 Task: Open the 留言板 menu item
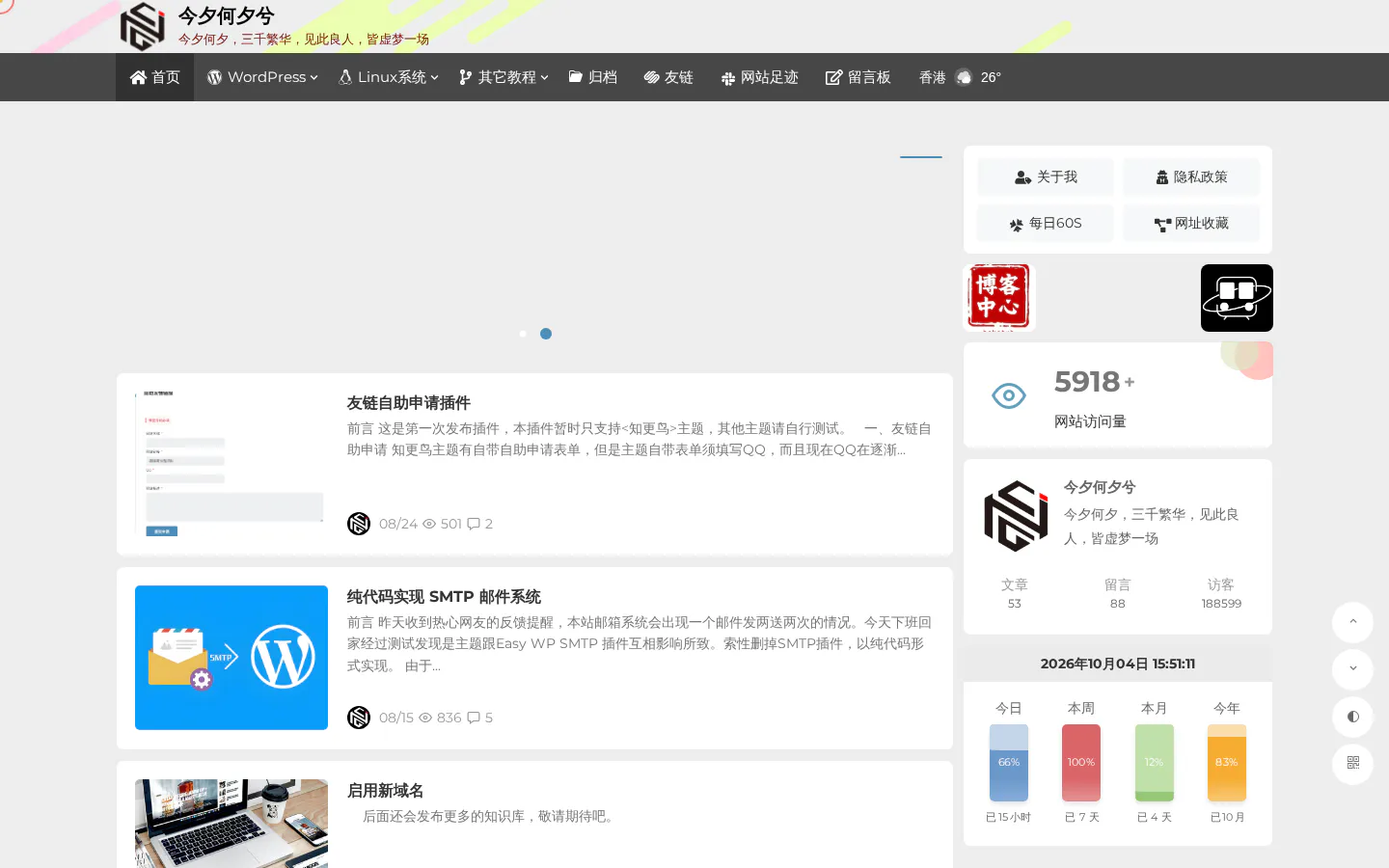(858, 77)
